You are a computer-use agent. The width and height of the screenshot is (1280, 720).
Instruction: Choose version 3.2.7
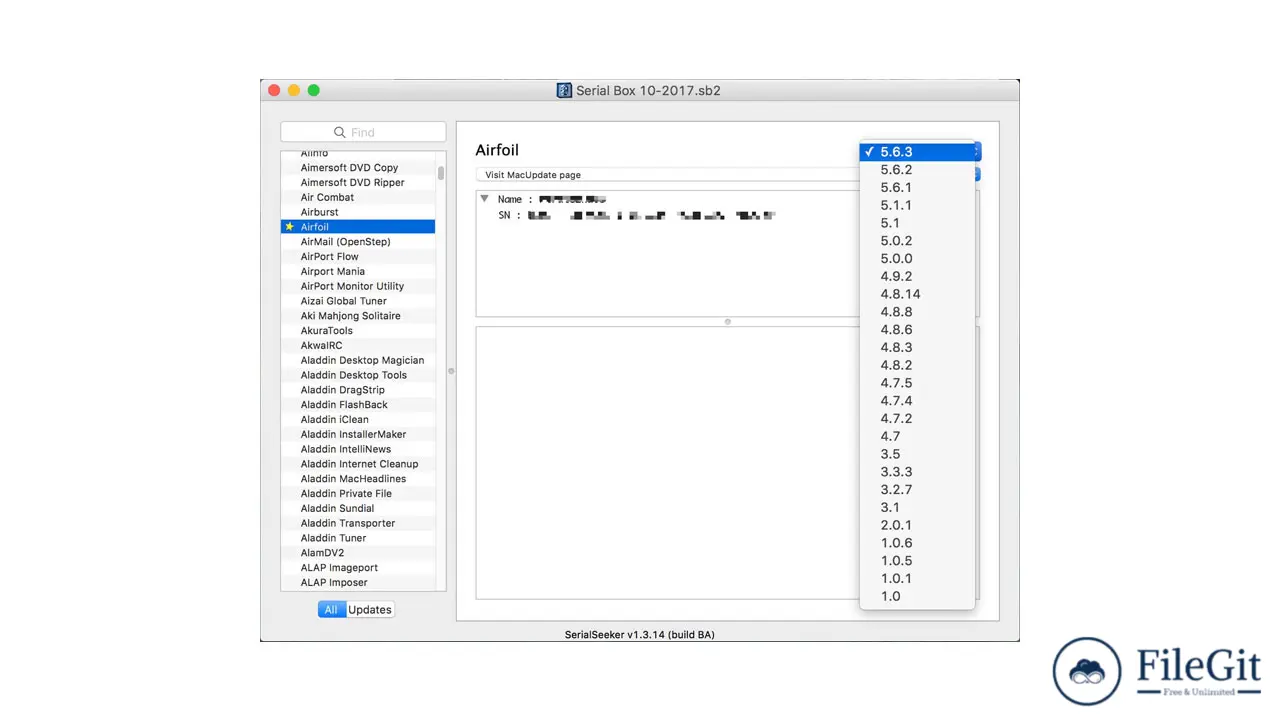(x=917, y=489)
